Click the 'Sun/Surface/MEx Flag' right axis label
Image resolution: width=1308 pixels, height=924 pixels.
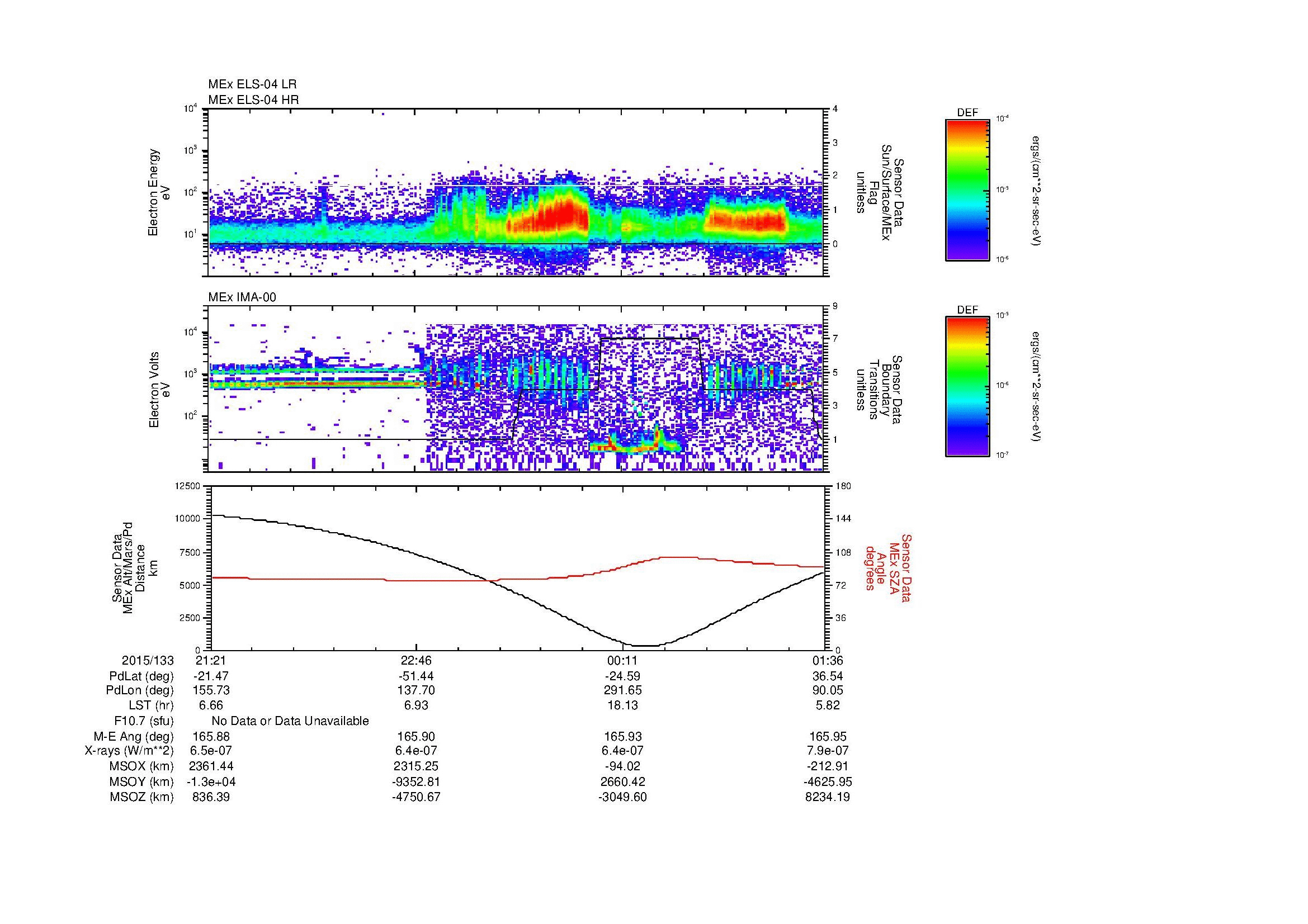click(x=880, y=193)
